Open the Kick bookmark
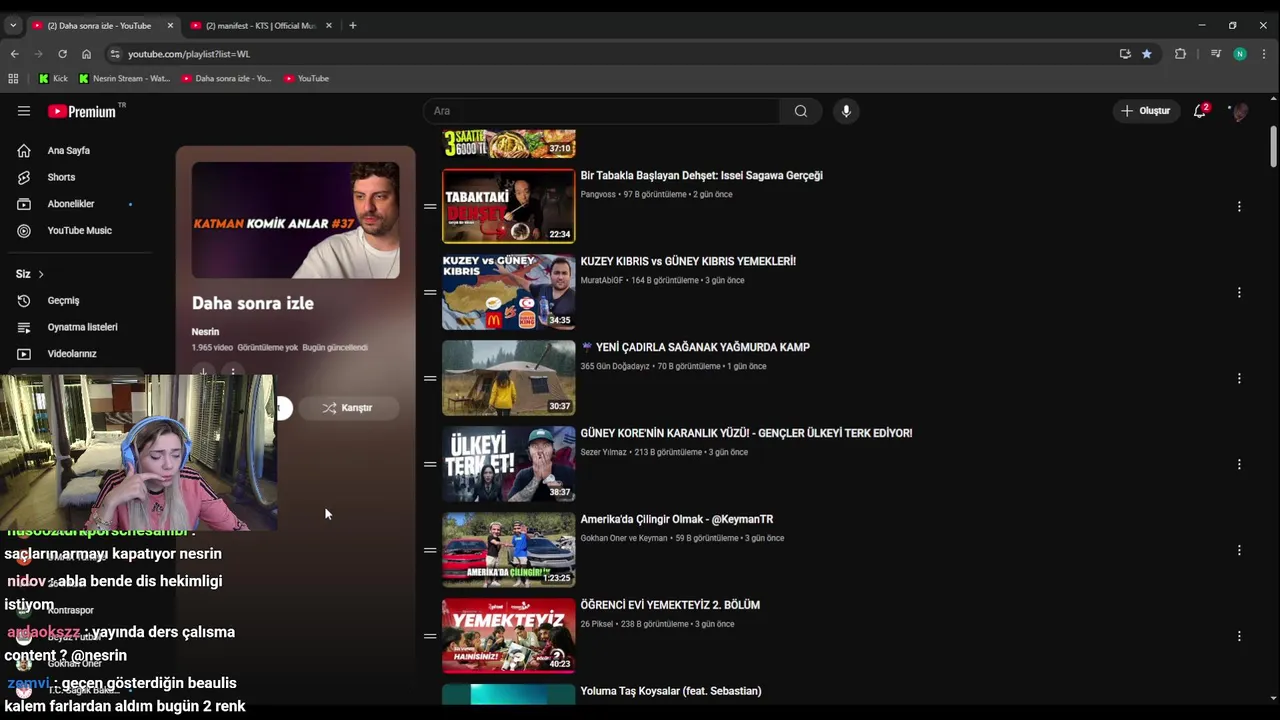 pyautogui.click(x=53, y=78)
